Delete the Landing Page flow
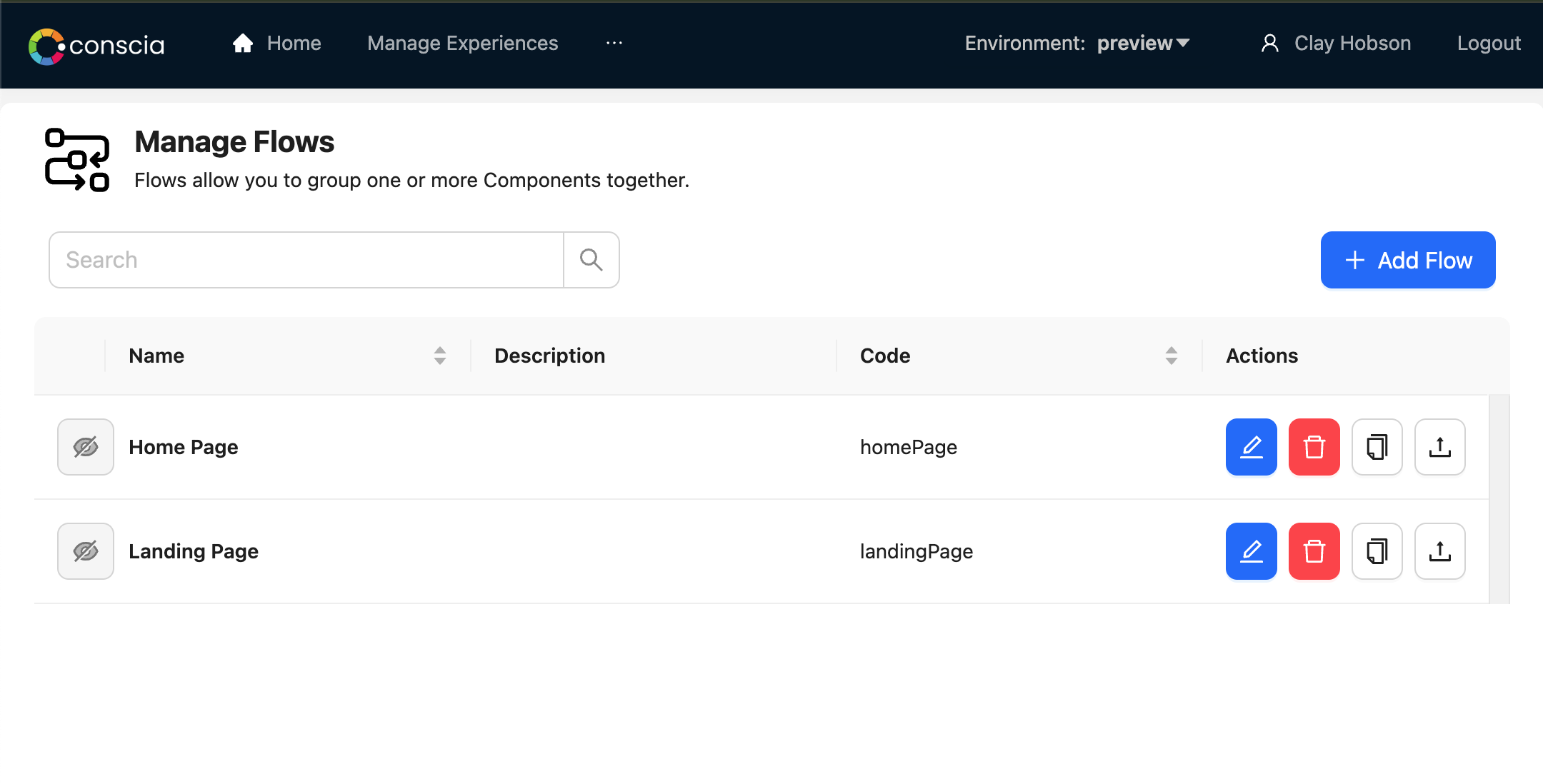Viewport: 1543px width, 784px height. (1314, 551)
